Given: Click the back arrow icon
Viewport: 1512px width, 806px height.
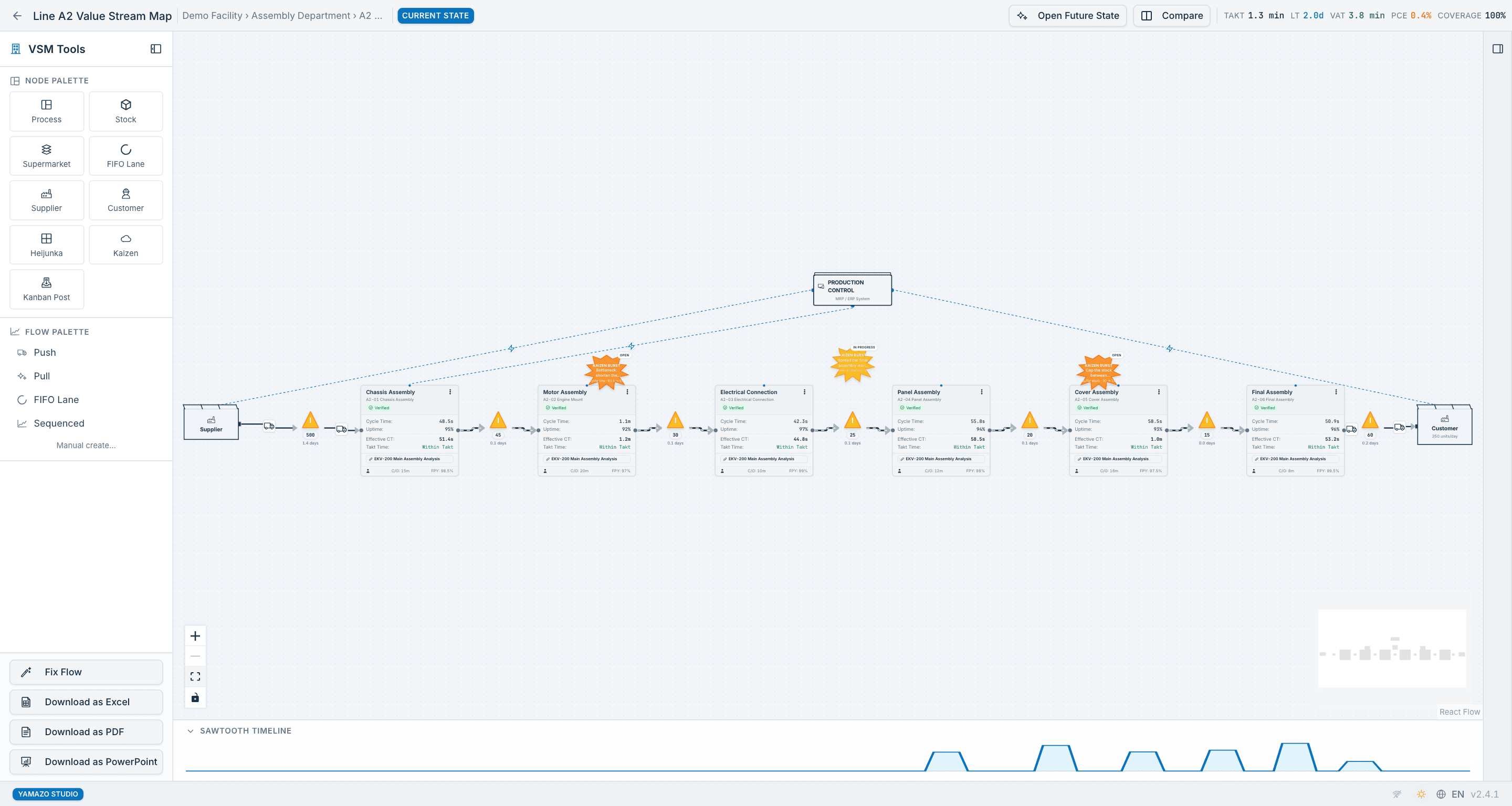Looking at the screenshot, I should pyautogui.click(x=17, y=16).
